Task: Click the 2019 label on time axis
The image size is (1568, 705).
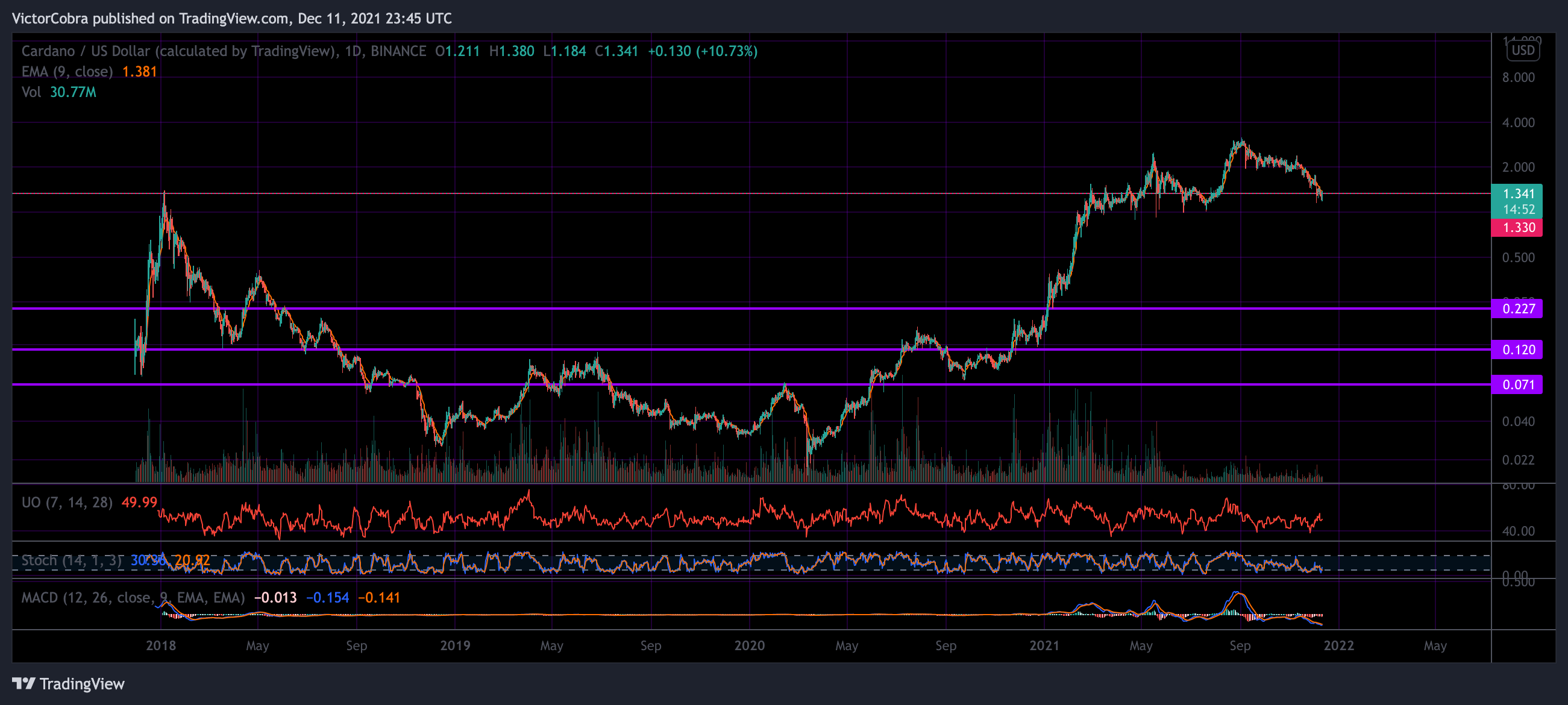Action: coord(455,645)
